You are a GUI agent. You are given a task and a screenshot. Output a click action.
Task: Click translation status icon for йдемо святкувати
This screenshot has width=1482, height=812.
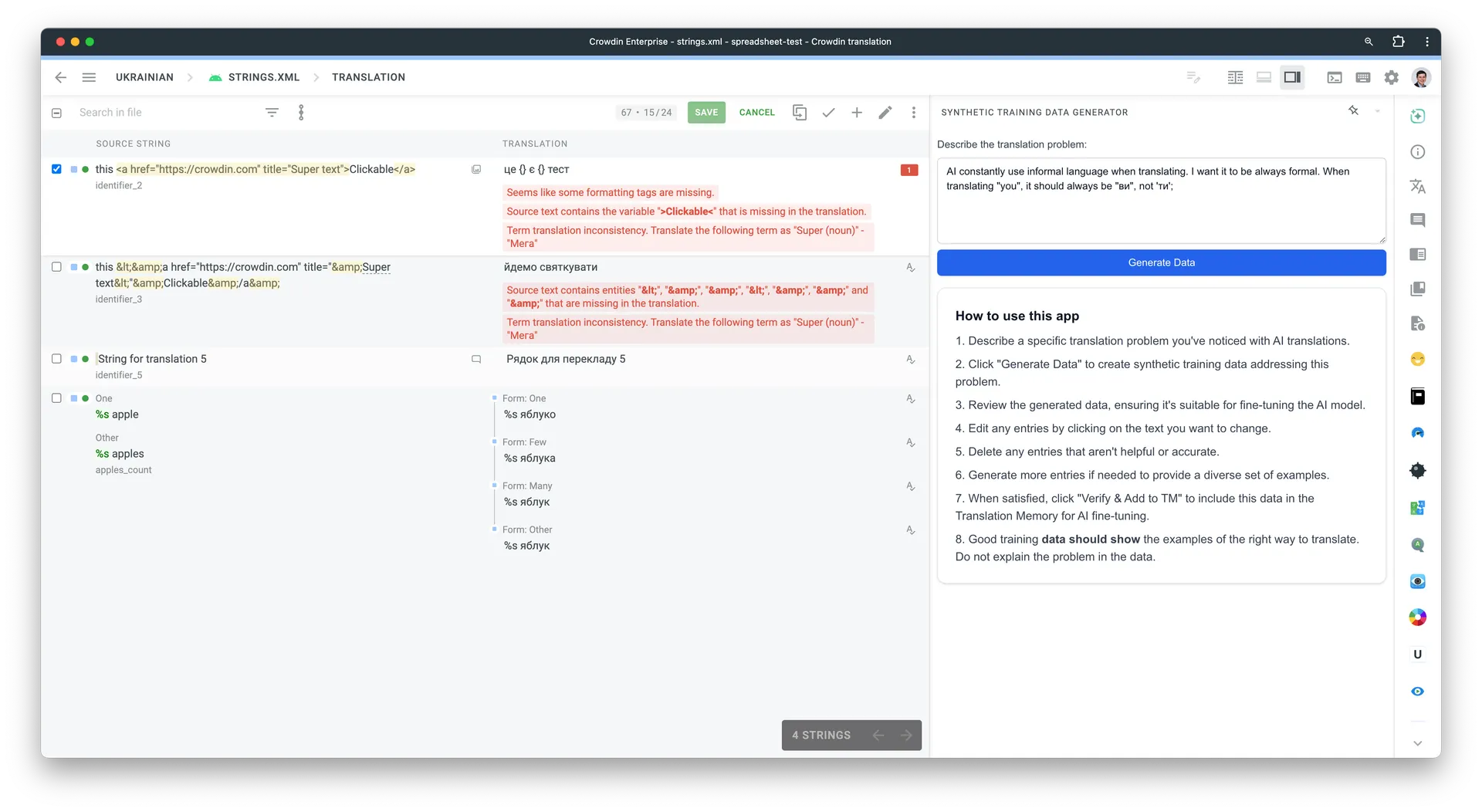[911, 268]
